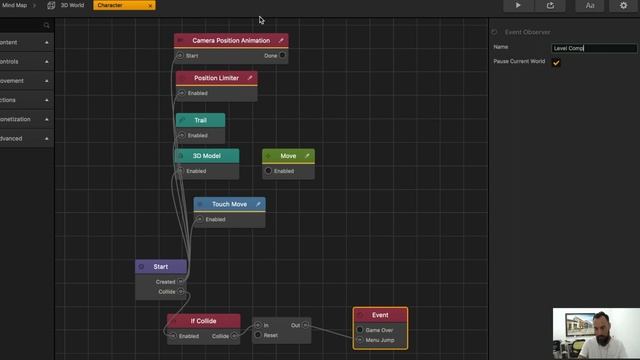Select the Trail node header

click(x=200, y=120)
